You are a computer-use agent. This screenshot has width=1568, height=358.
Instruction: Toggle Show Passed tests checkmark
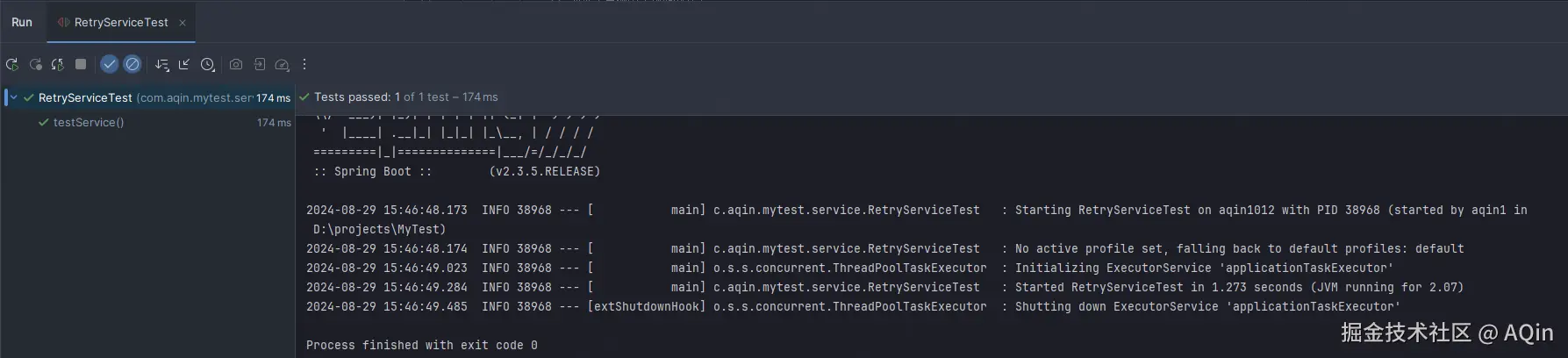[x=109, y=64]
